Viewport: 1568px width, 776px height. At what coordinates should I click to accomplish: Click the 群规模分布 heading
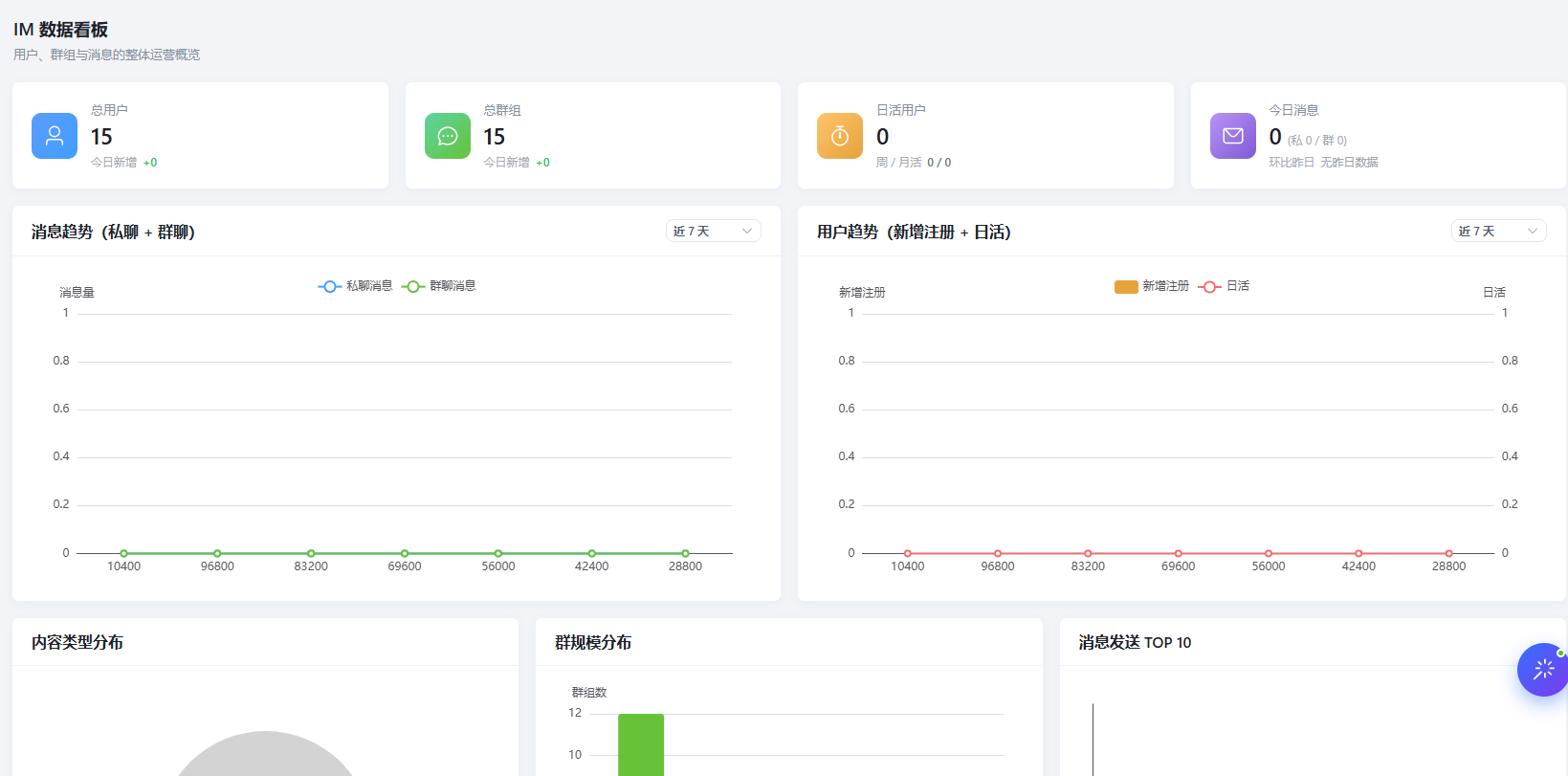(x=593, y=642)
